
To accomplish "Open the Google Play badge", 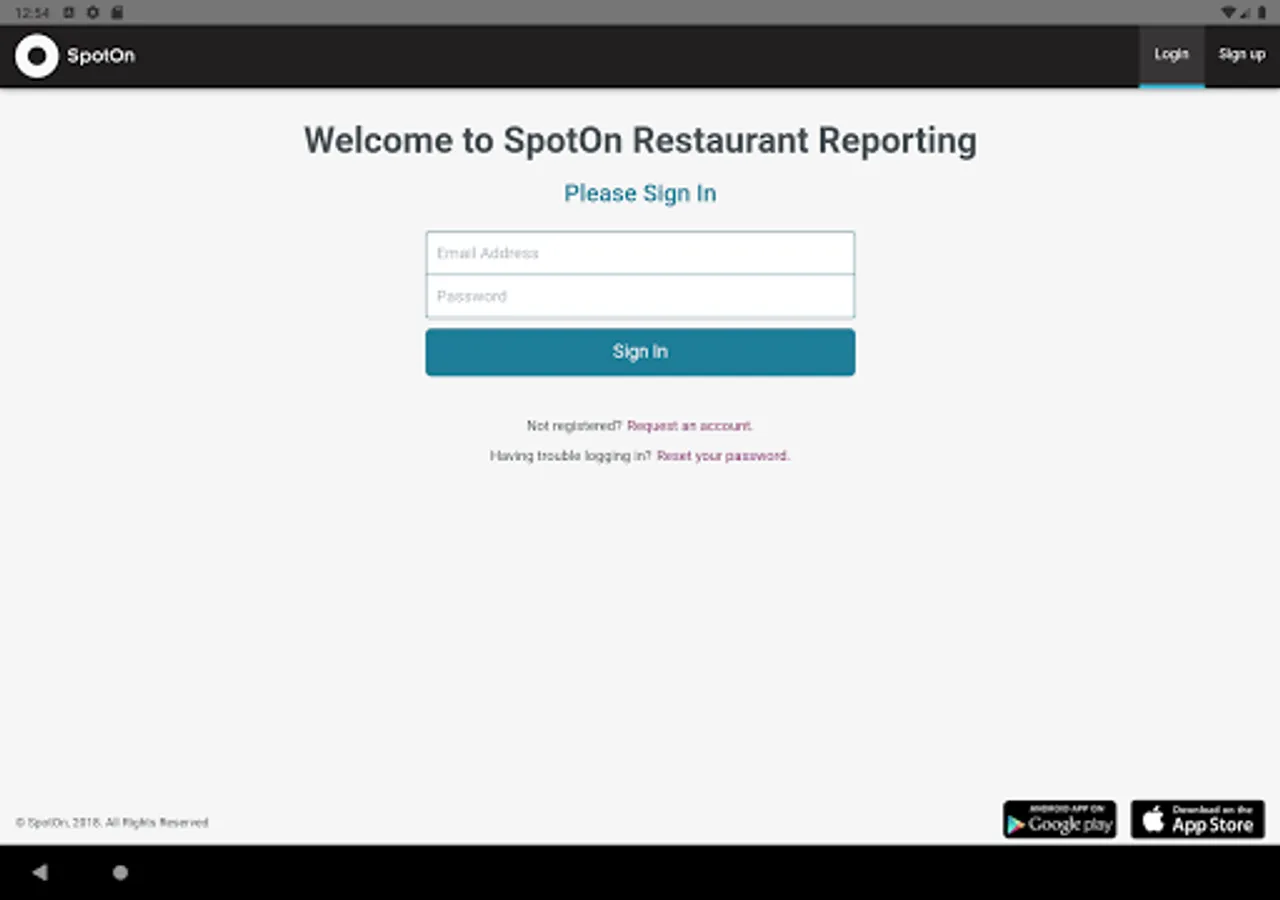I will click(x=1060, y=819).
